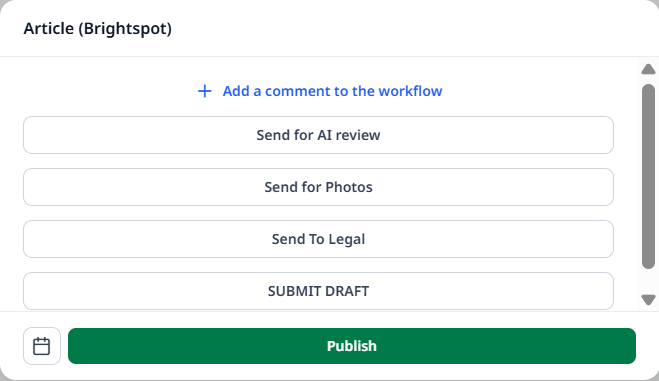Click the Send for AI review button

318,135
